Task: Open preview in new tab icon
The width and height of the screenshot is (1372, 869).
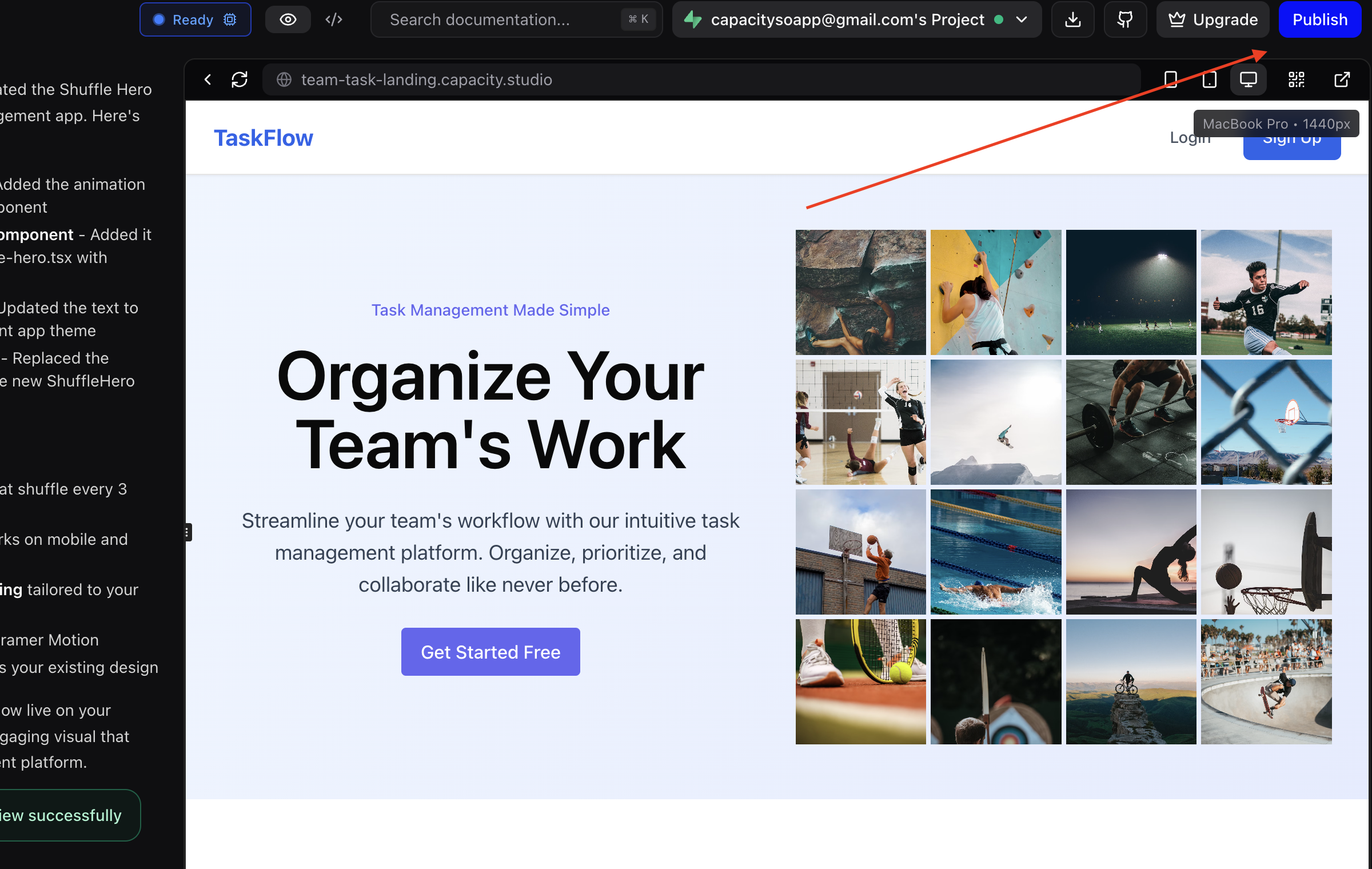Action: click(x=1342, y=79)
